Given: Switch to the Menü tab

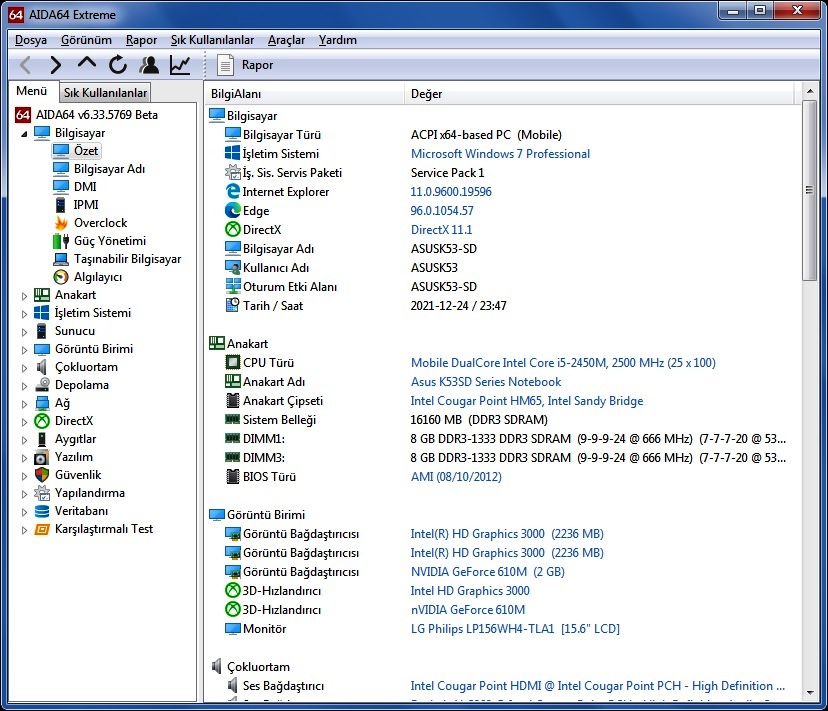Looking at the screenshot, I should coord(32,91).
